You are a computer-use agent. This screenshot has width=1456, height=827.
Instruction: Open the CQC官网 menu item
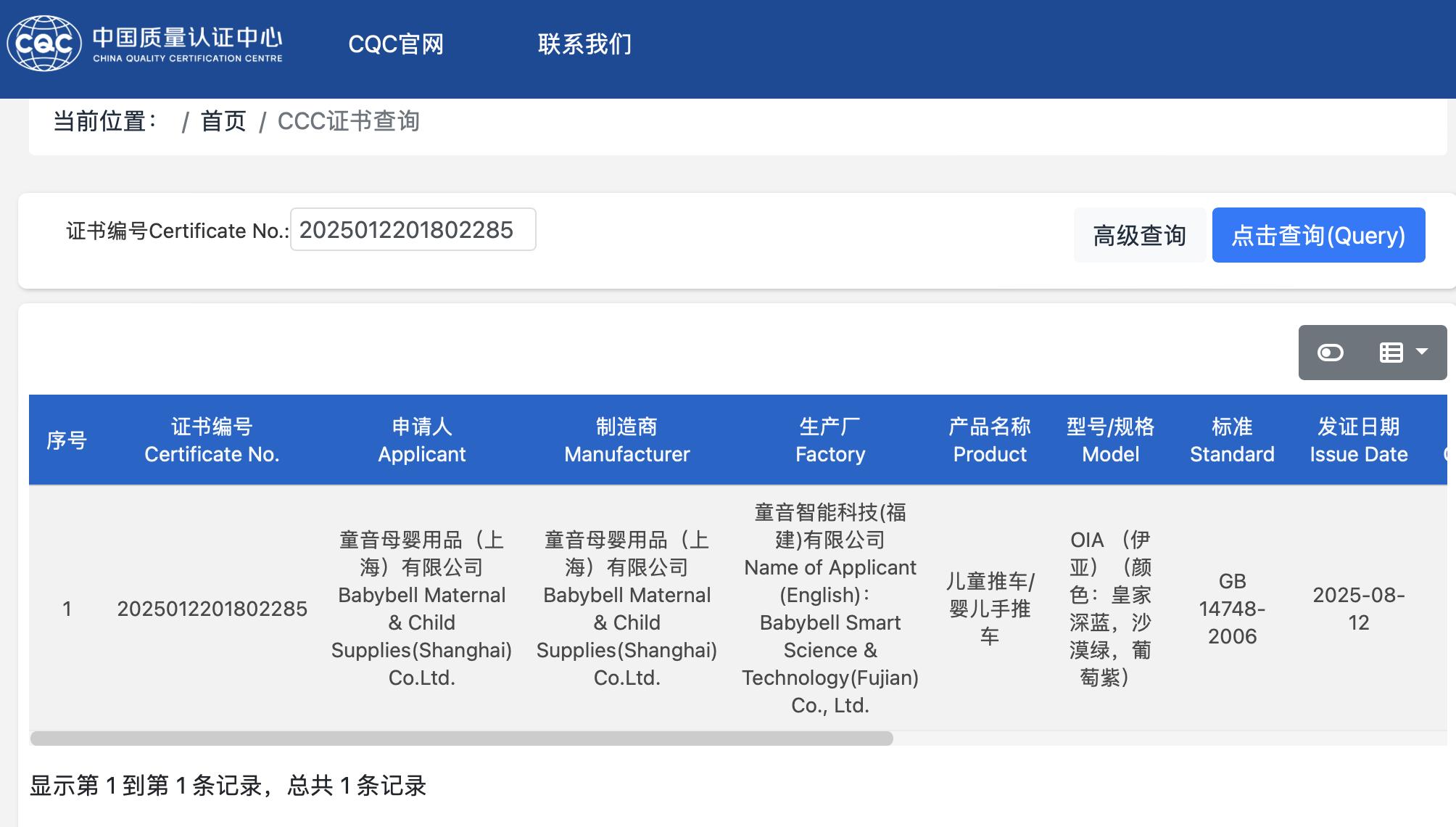396,44
